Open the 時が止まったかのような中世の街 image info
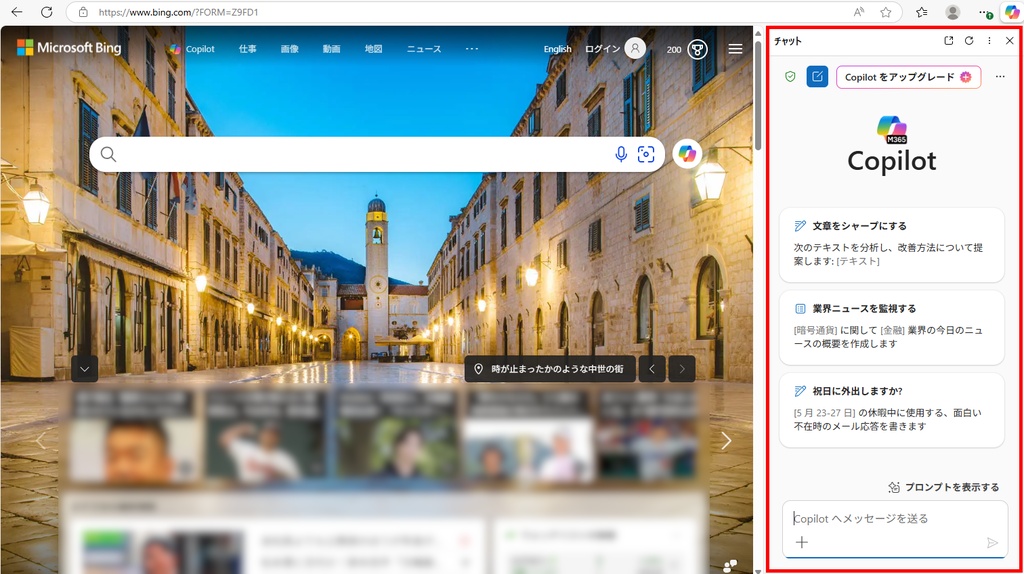The height and width of the screenshot is (574, 1024). pyautogui.click(x=549, y=369)
